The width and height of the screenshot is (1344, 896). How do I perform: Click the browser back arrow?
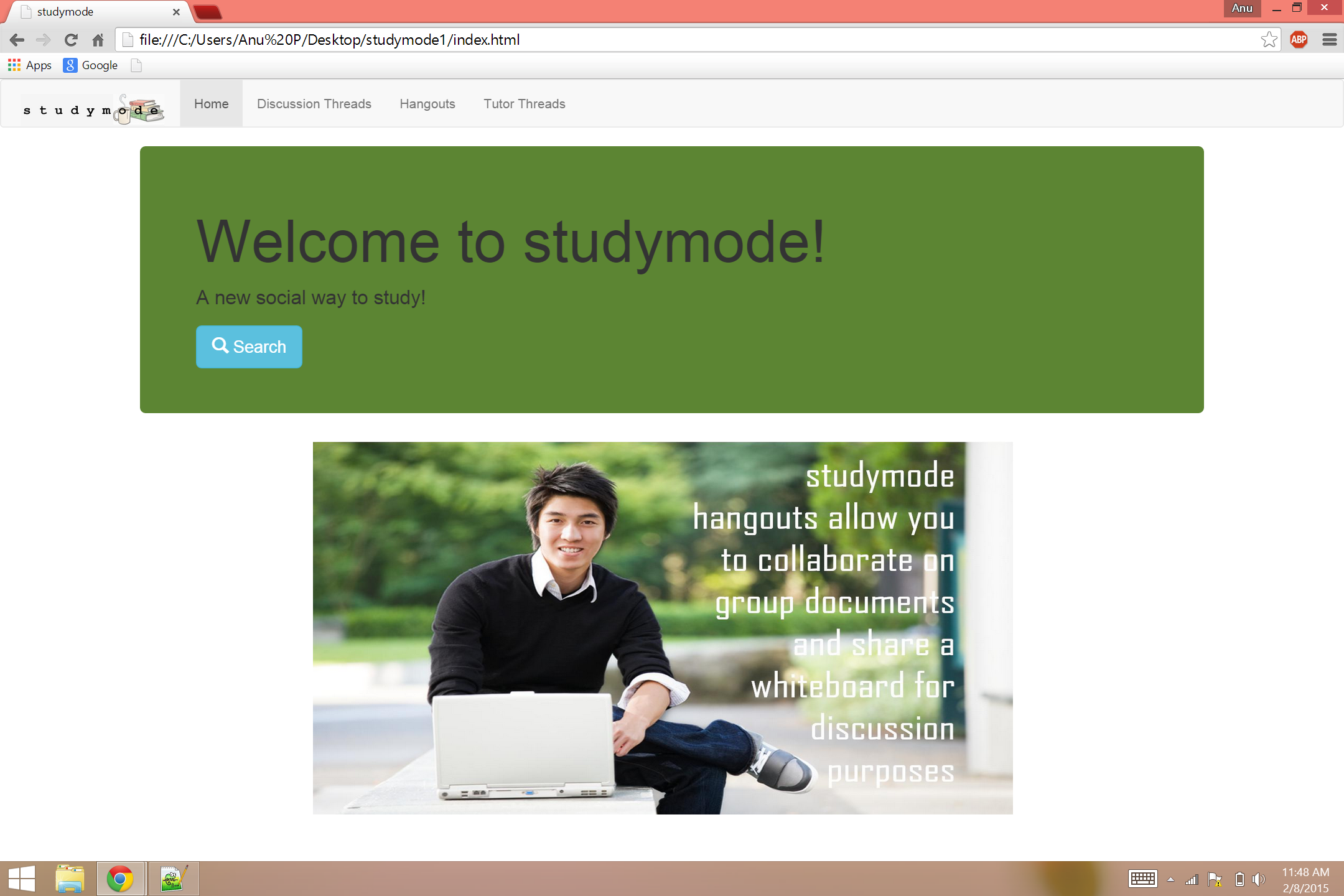[17, 40]
